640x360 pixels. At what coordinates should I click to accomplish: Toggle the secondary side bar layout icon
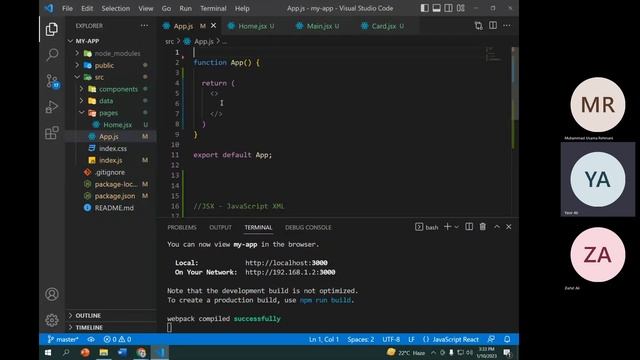449,8
